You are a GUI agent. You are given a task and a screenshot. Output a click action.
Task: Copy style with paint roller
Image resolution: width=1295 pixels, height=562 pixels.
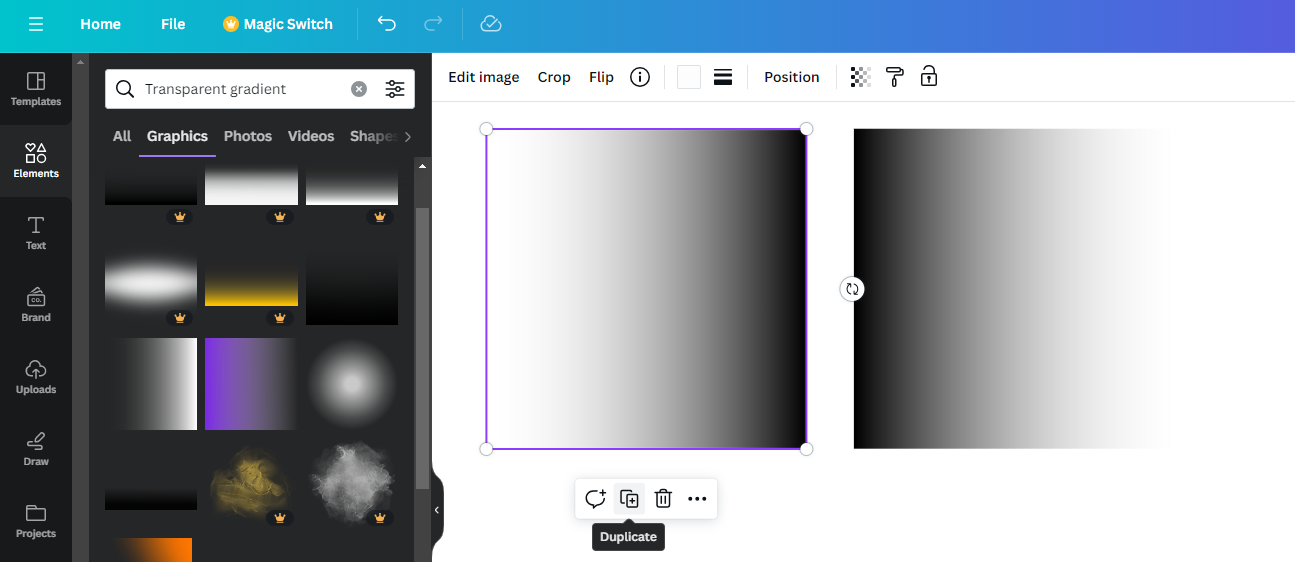tap(895, 77)
